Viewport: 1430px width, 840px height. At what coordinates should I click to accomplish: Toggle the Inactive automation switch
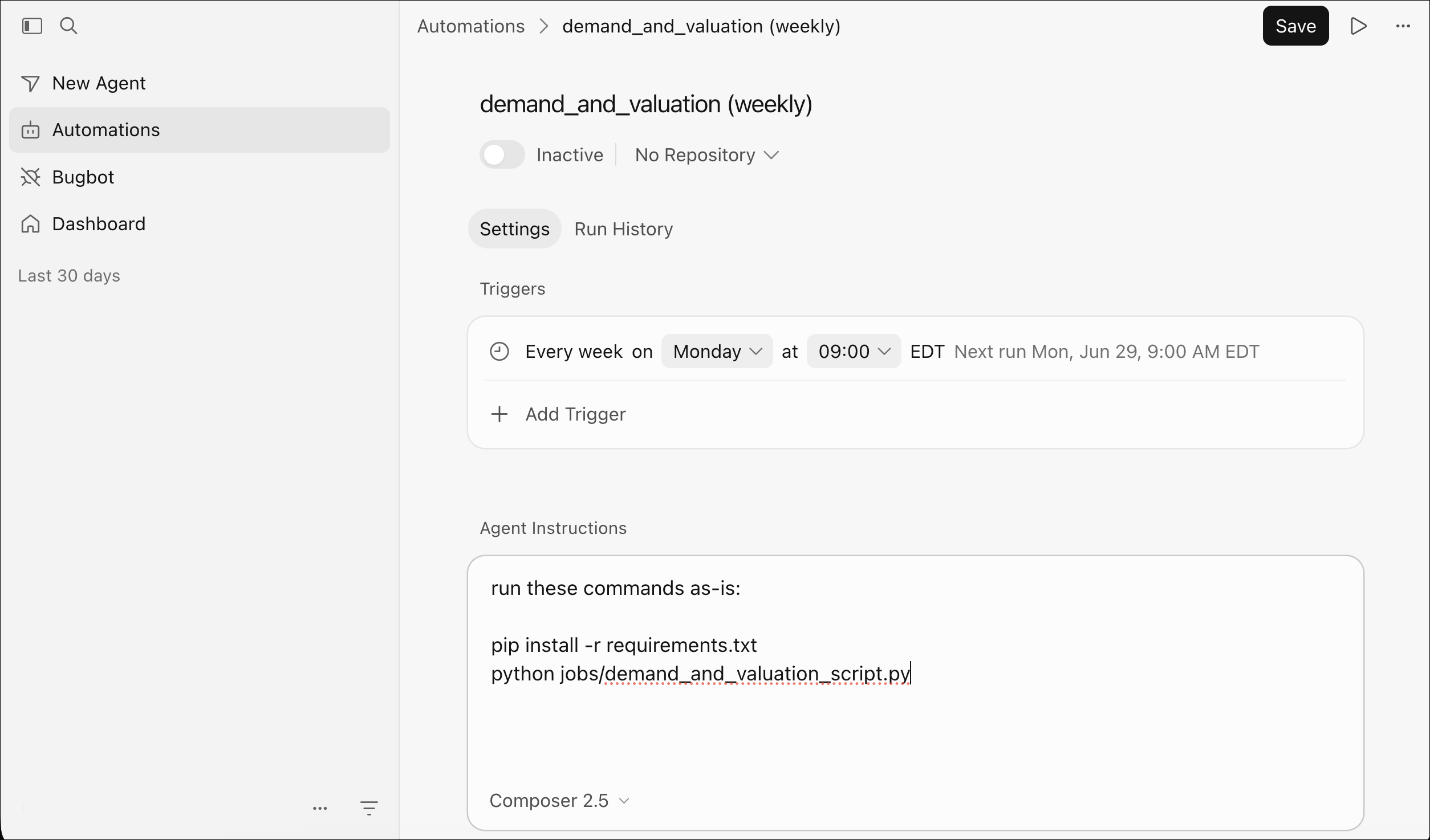pos(502,154)
